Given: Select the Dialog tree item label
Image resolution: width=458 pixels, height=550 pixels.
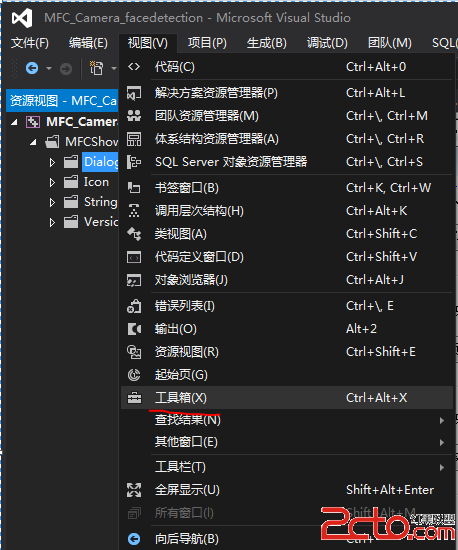Looking at the screenshot, I should pyautogui.click(x=101, y=162).
